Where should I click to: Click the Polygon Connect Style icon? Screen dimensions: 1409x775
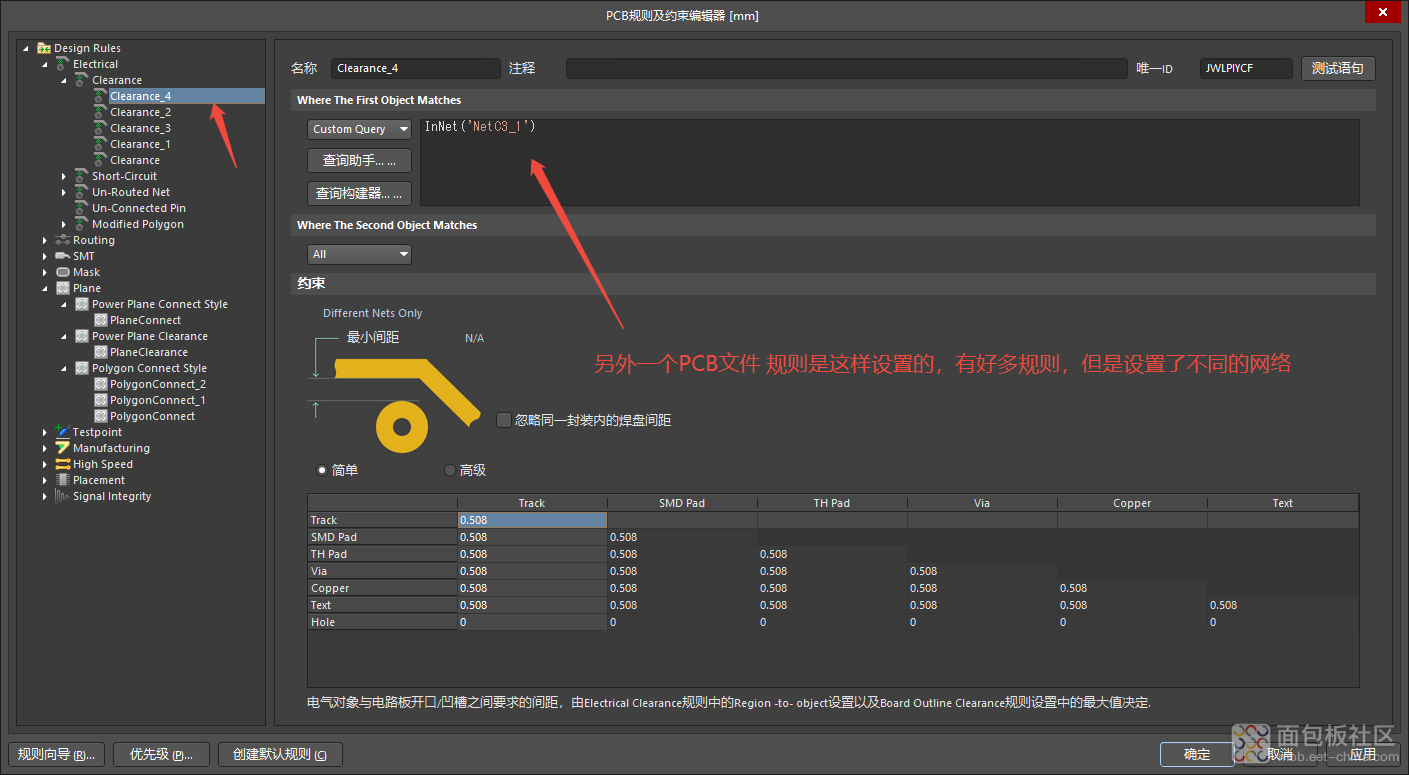tap(82, 368)
